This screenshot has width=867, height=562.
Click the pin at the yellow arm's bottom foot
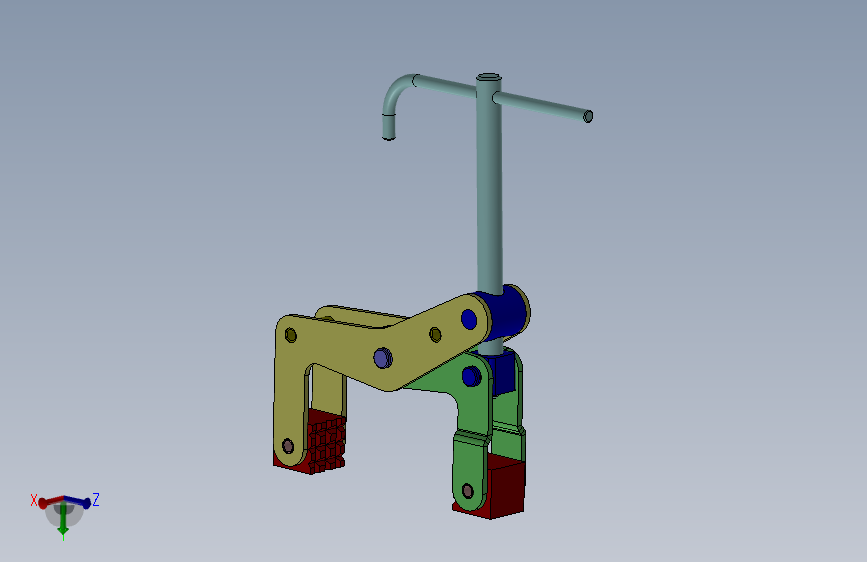288,446
